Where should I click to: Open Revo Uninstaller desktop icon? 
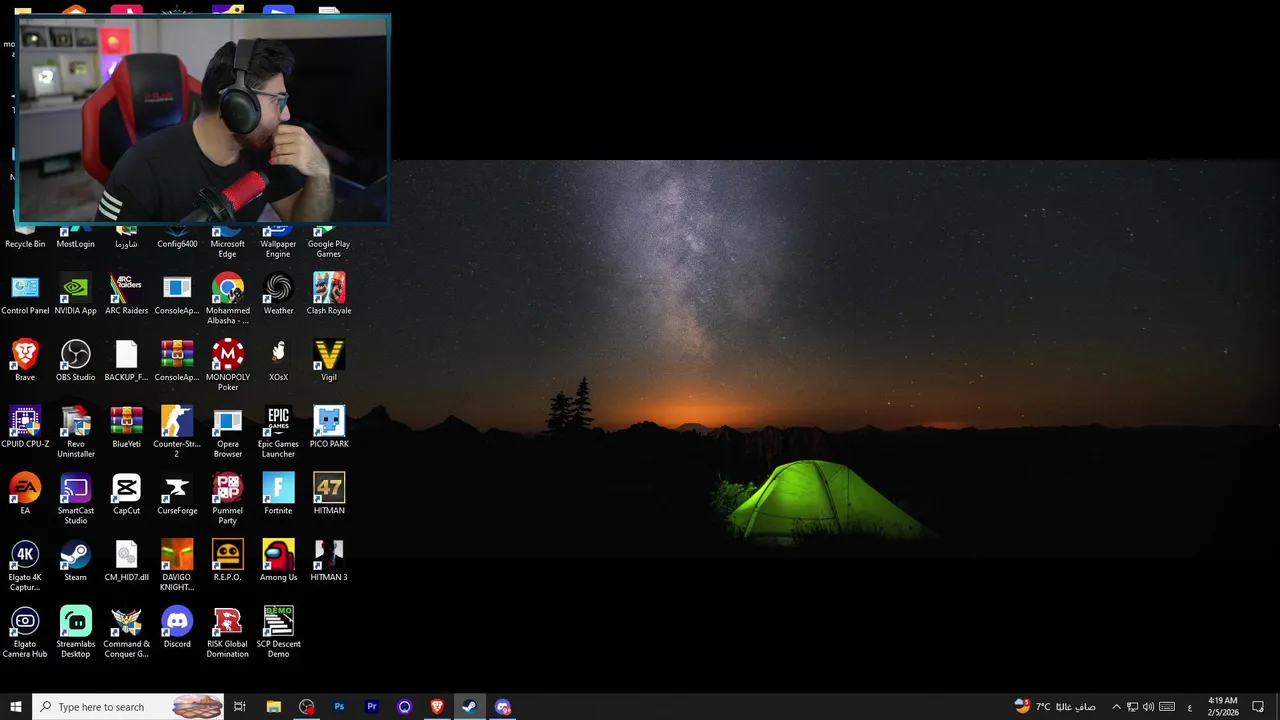(75, 432)
